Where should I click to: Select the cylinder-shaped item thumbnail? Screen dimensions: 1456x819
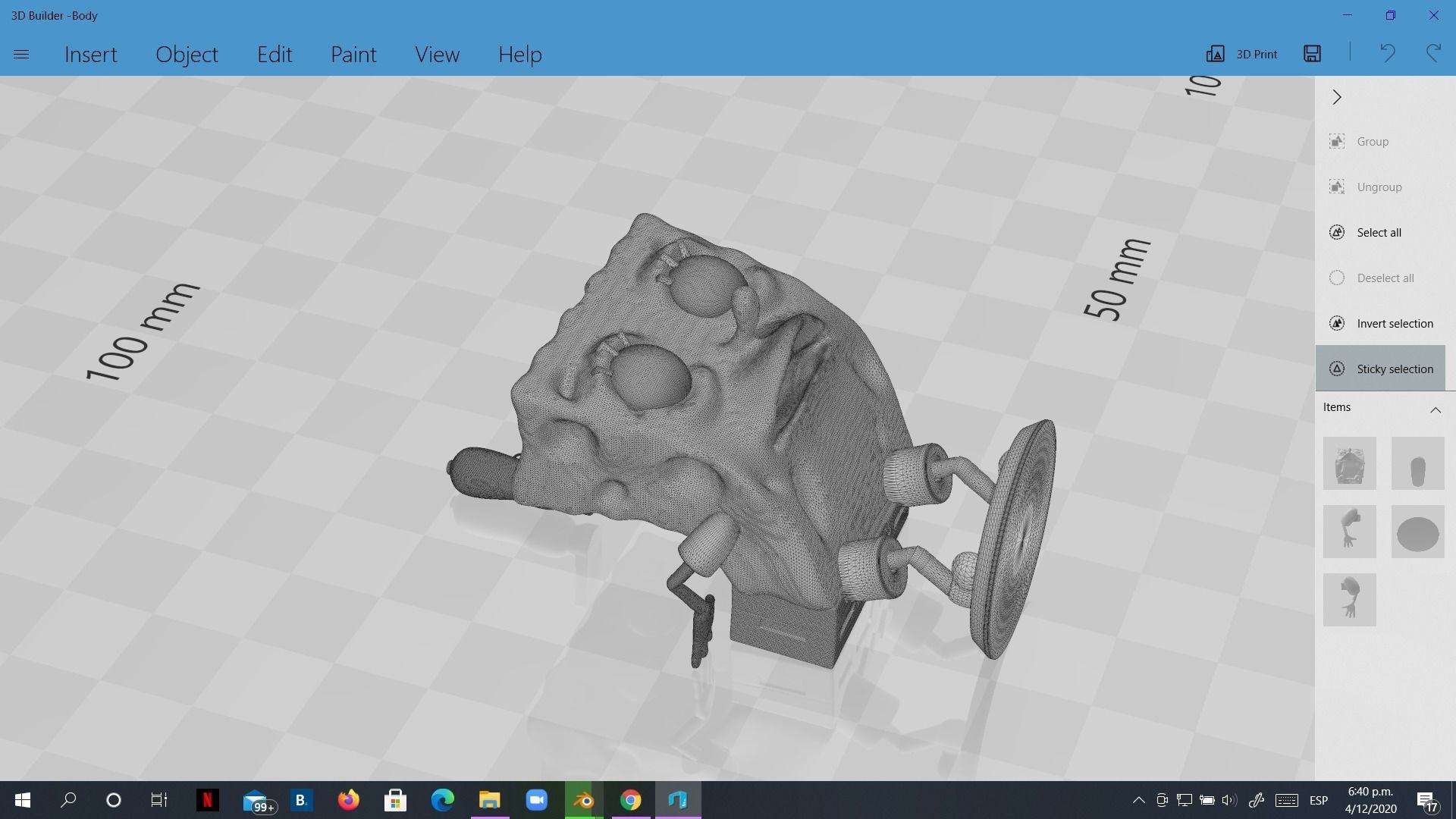[1418, 463]
